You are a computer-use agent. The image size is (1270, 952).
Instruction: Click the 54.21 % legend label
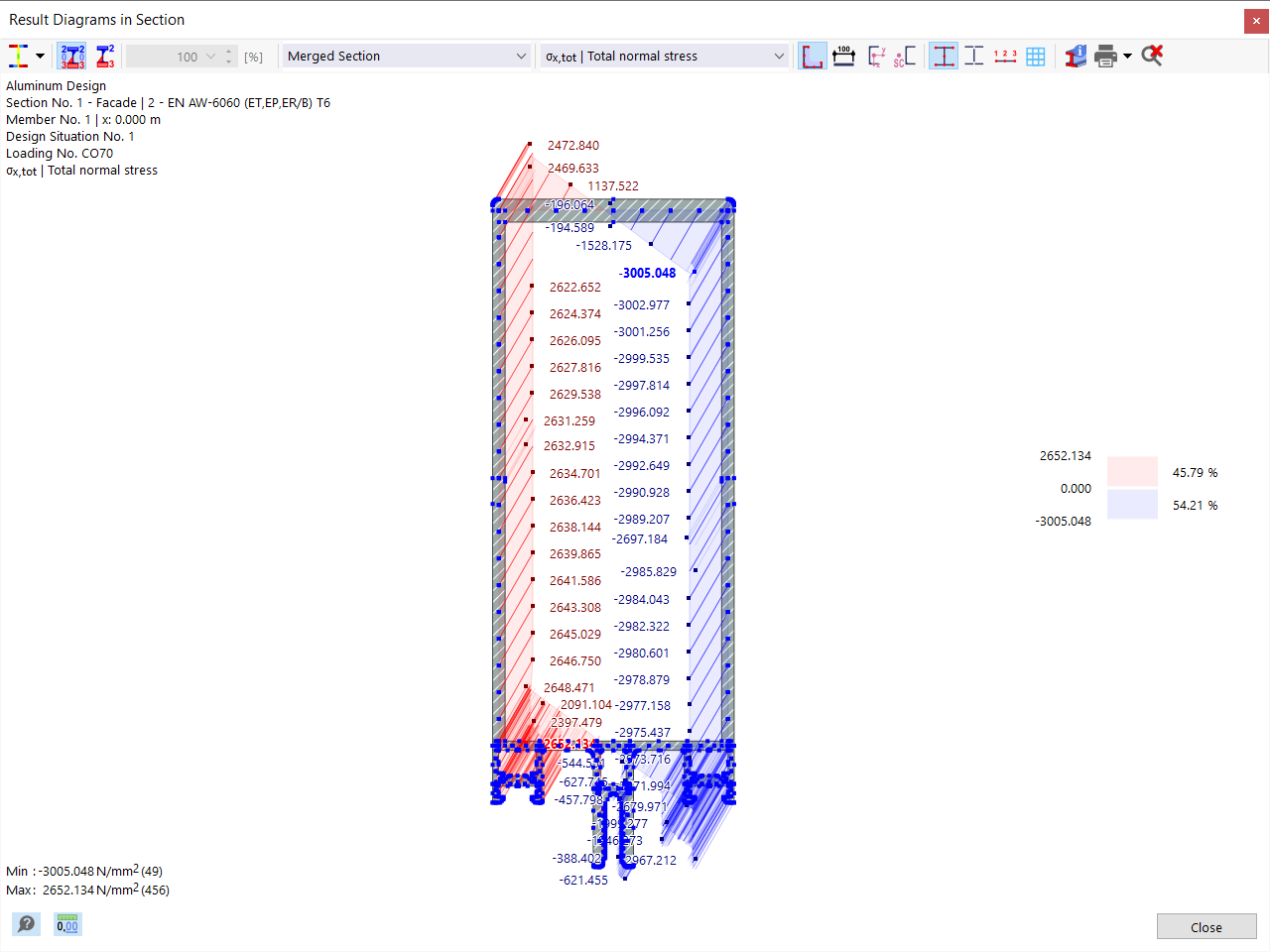coord(1195,506)
